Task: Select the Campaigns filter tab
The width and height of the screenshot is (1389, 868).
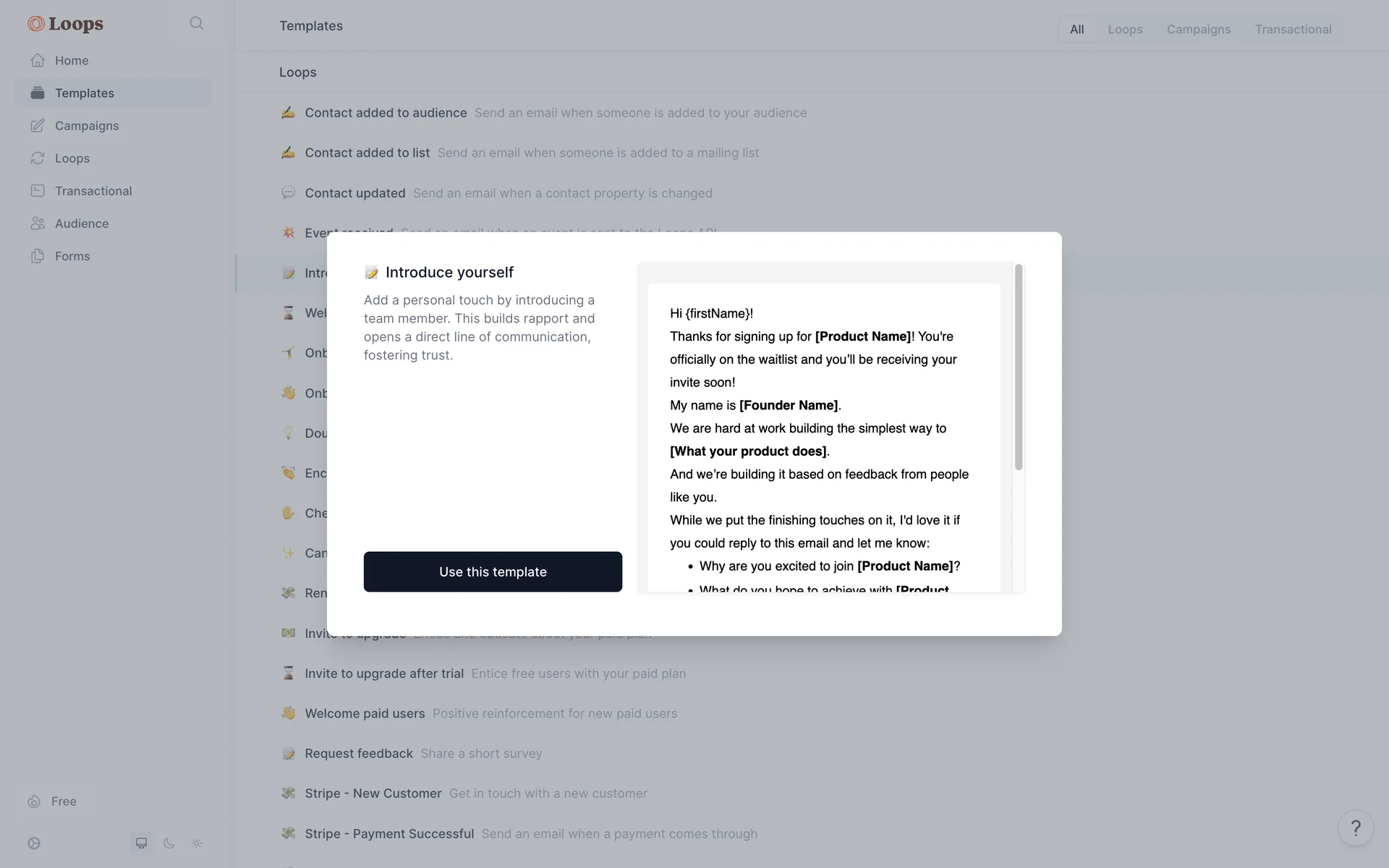Action: tap(1198, 30)
